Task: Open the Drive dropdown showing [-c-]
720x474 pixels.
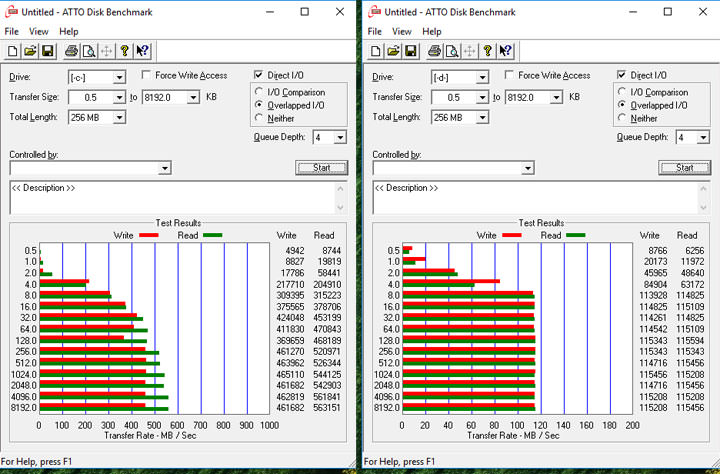Action: coord(118,77)
